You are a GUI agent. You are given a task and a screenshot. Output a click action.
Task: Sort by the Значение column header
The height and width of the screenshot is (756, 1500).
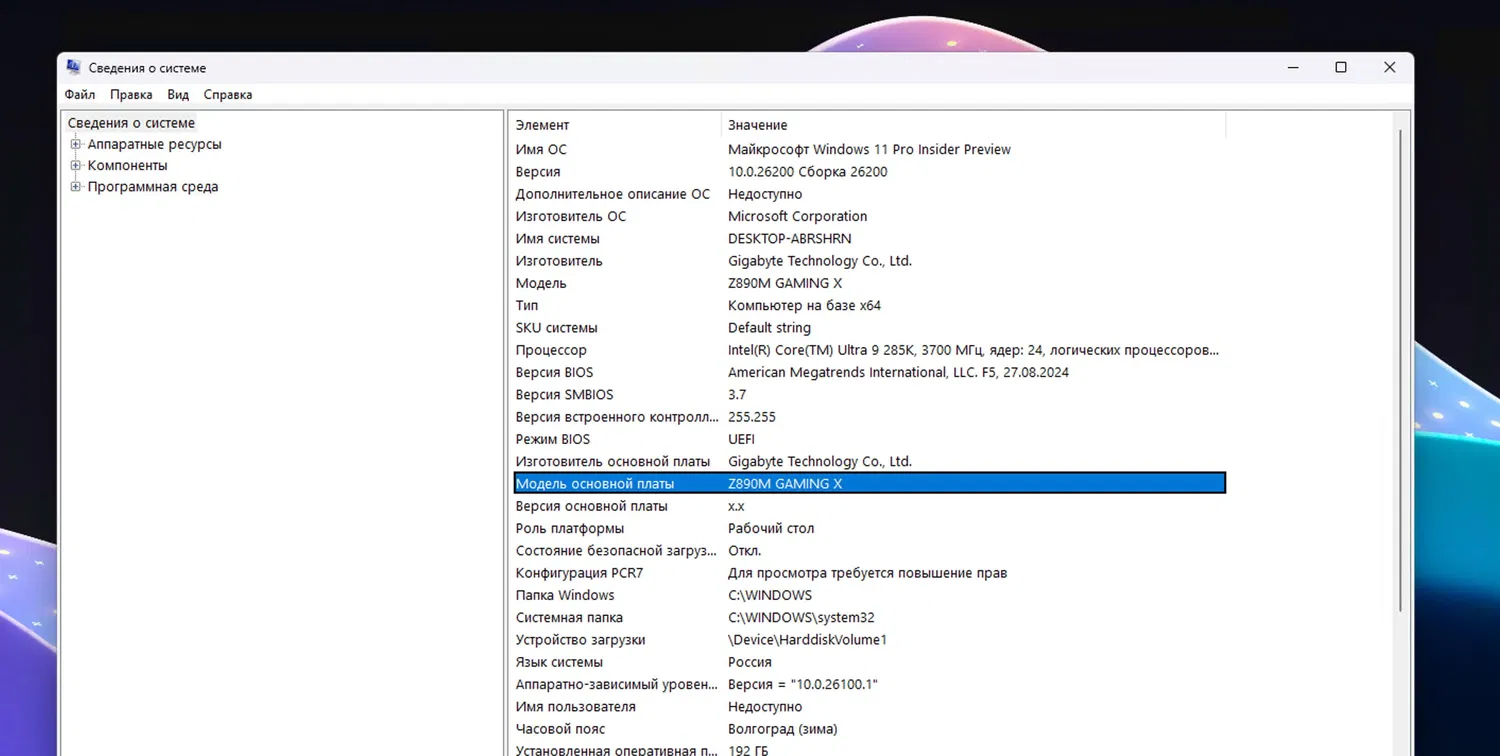point(973,125)
